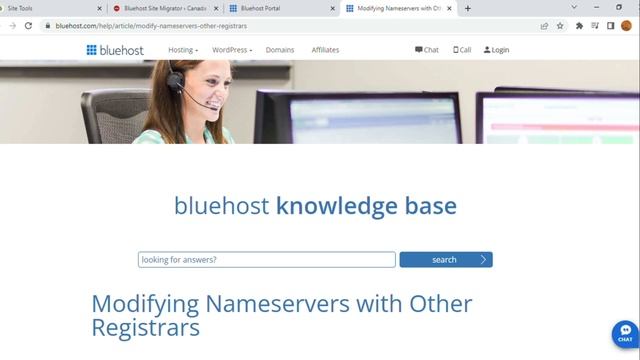Click the Call link in header
The image size is (640, 360).
pos(462,50)
